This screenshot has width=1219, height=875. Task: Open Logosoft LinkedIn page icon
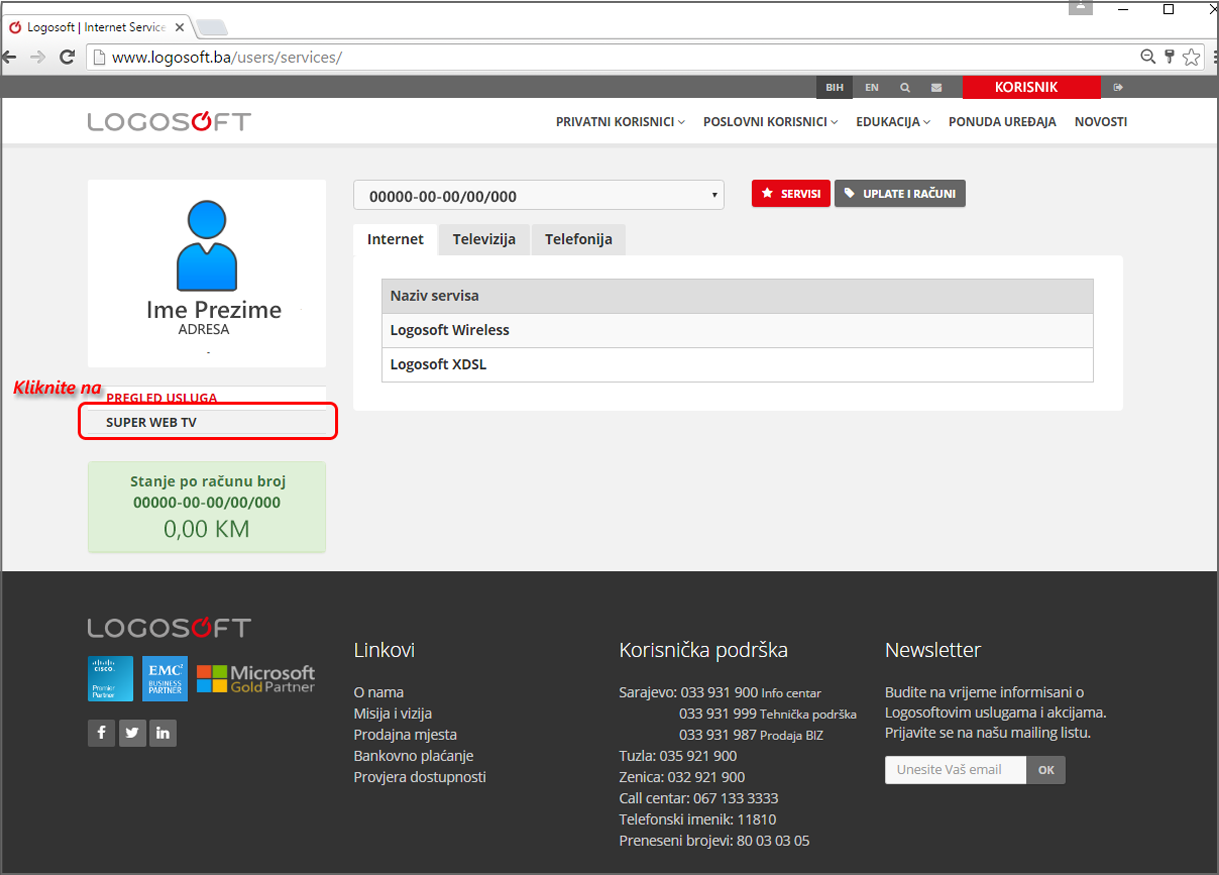coord(163,733)
